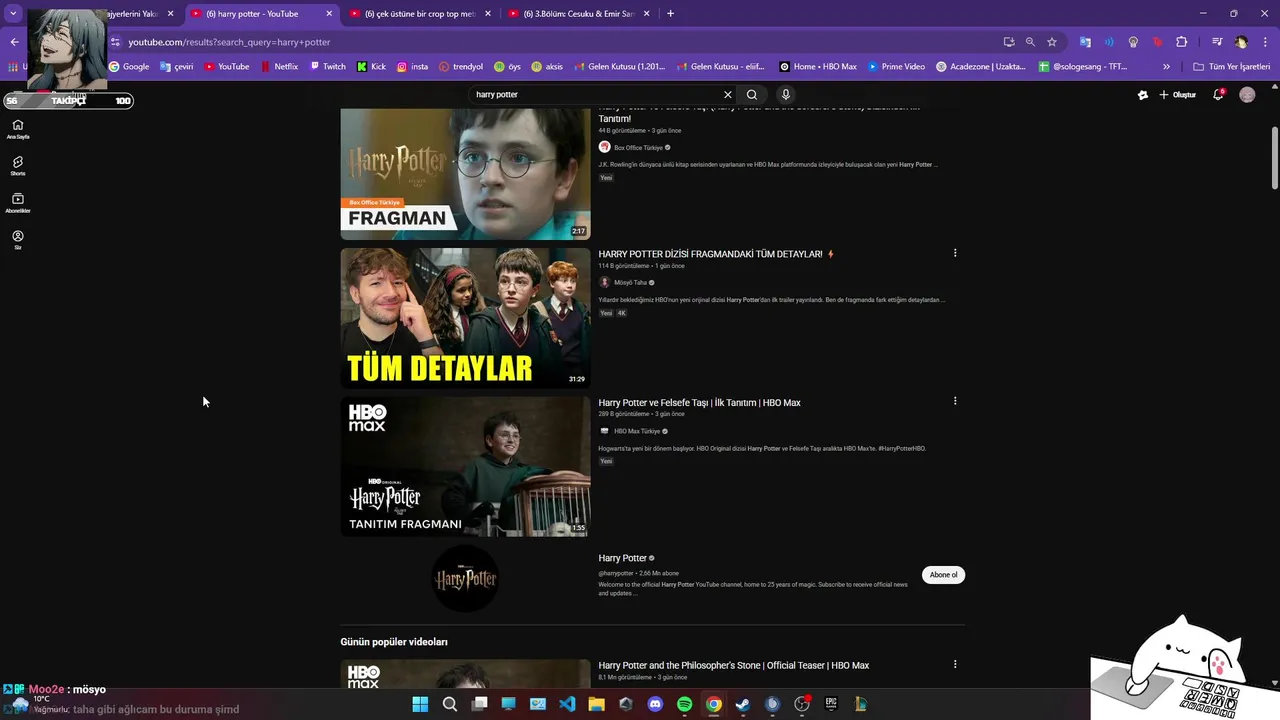
Task: Open more options for Official Teaser video
Action: coord(955,664)
